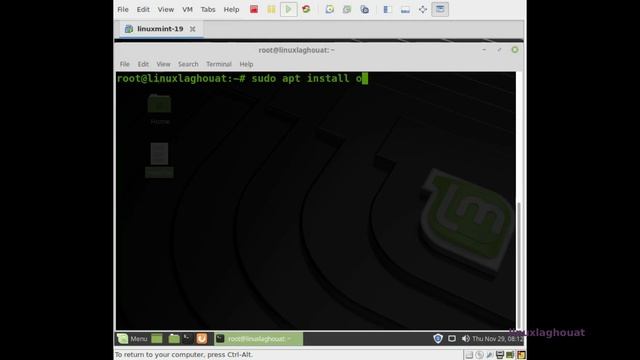Image resolution: width=640 pixels, height=360 pixels.
Task: Open the snapshot manager icon
Action: tap(364, 9)
